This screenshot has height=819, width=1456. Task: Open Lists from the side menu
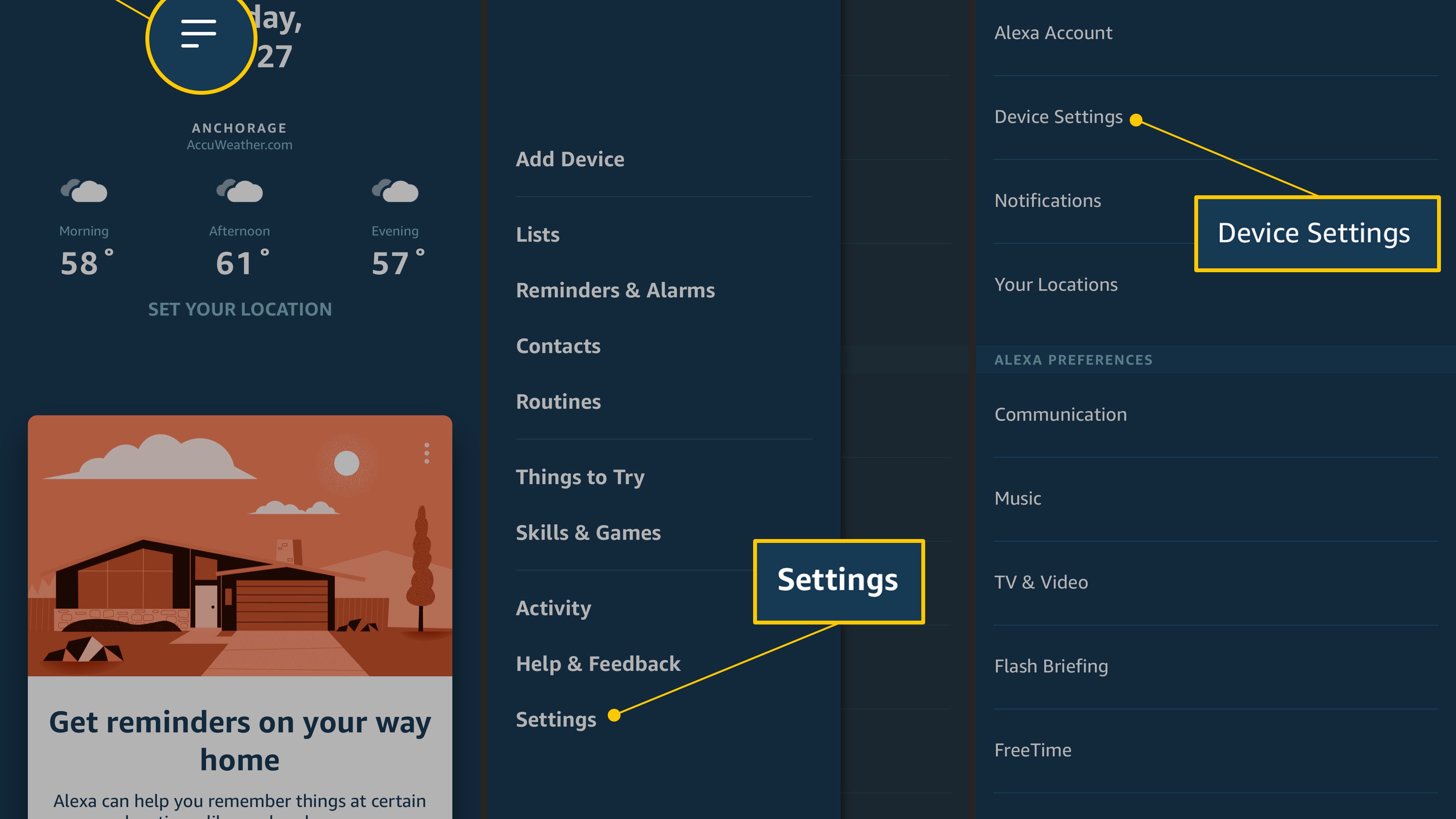point(537,235)
